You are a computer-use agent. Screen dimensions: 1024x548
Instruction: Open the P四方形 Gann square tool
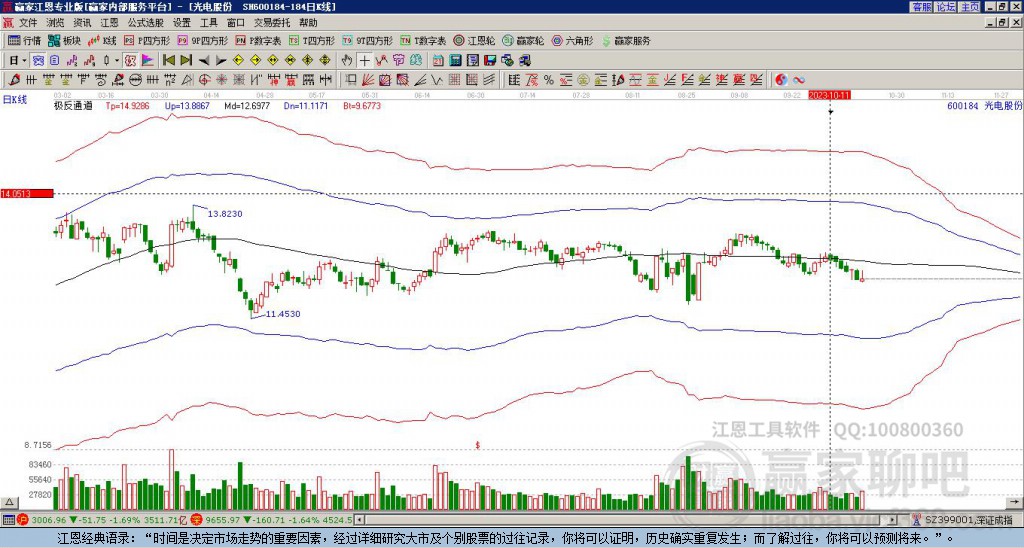tap(148, 40)
